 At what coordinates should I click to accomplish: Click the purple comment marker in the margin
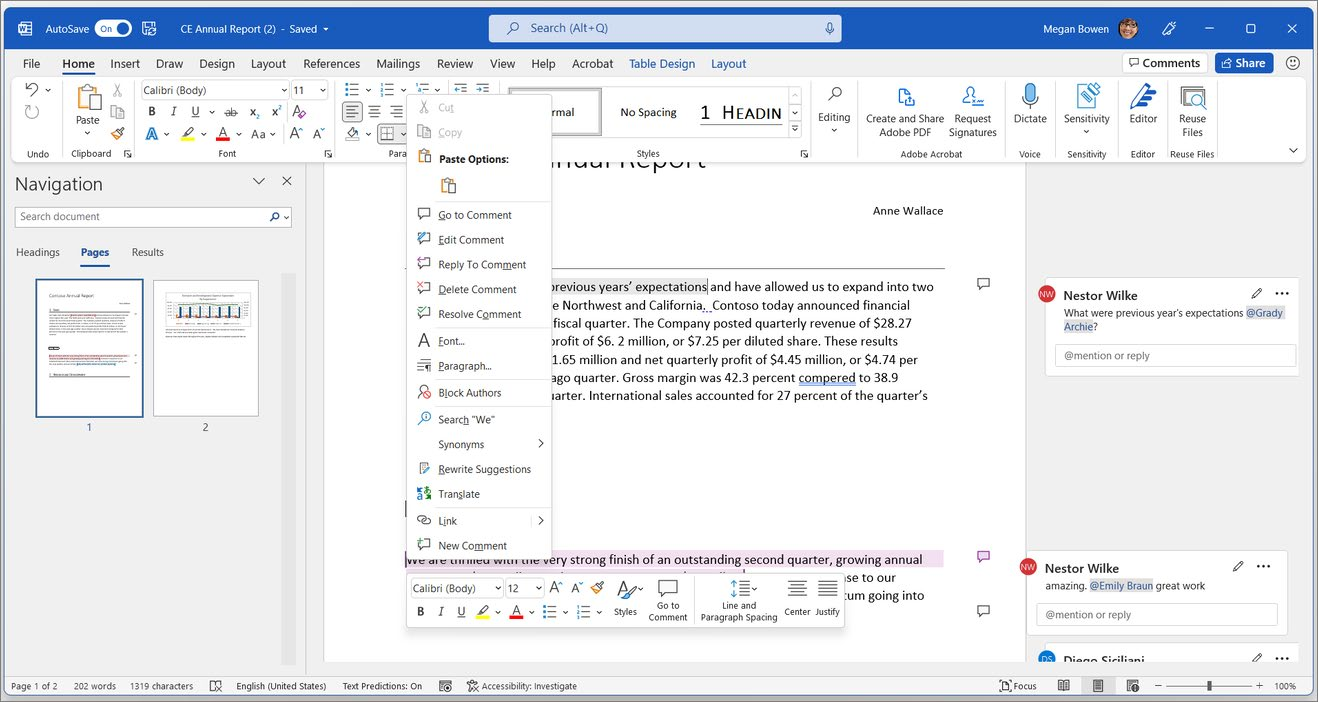coord(983,556)
